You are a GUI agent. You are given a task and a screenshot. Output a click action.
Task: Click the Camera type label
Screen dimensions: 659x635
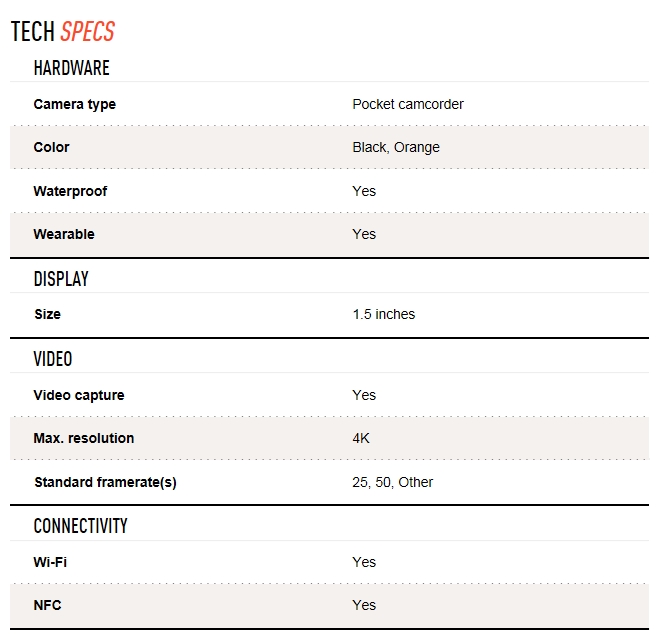[x=74, y=104]
